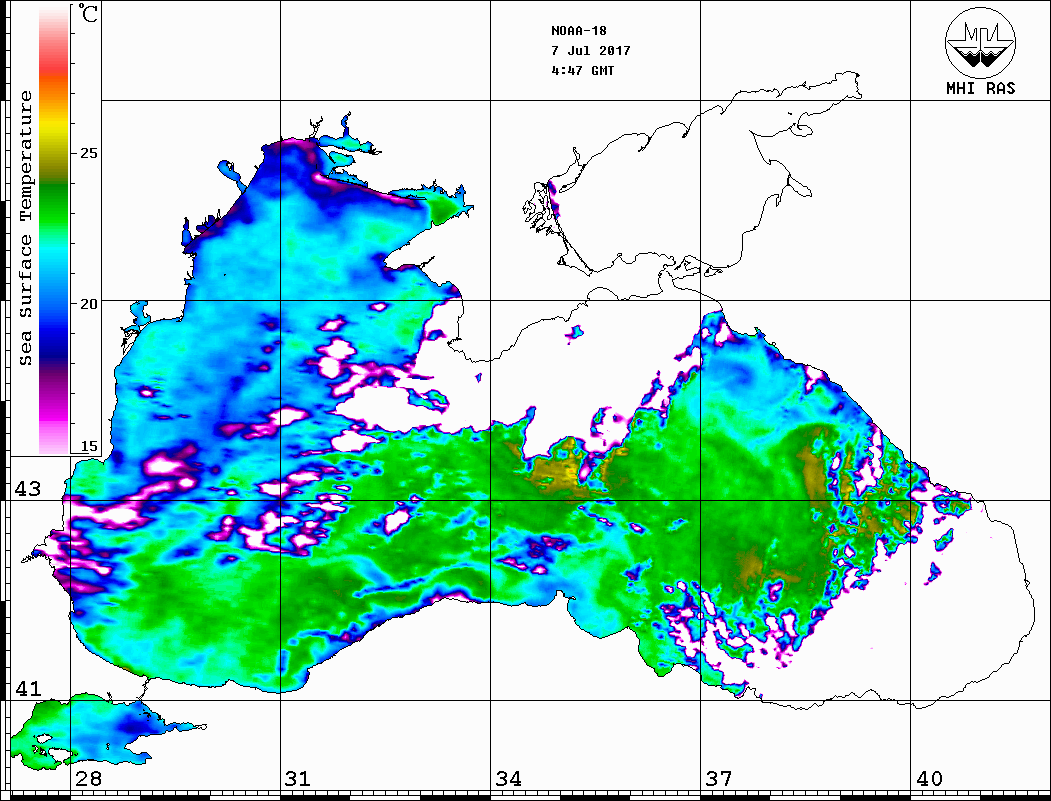Click the 'Sea Surface Temperature' vertical label
Screen dimensions: 1051x801
25,228
